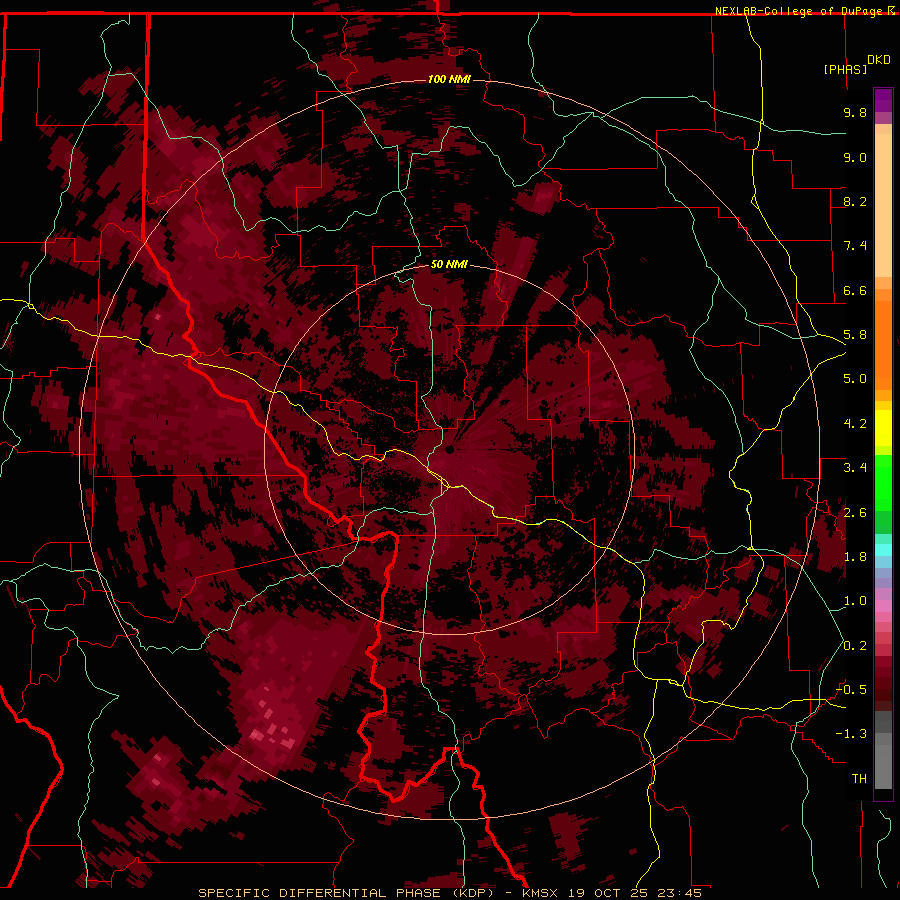Select the 9.8 scale value
The width and height of the screenshot is (900, 900).
pyautogui.click(x=855, y=112)
